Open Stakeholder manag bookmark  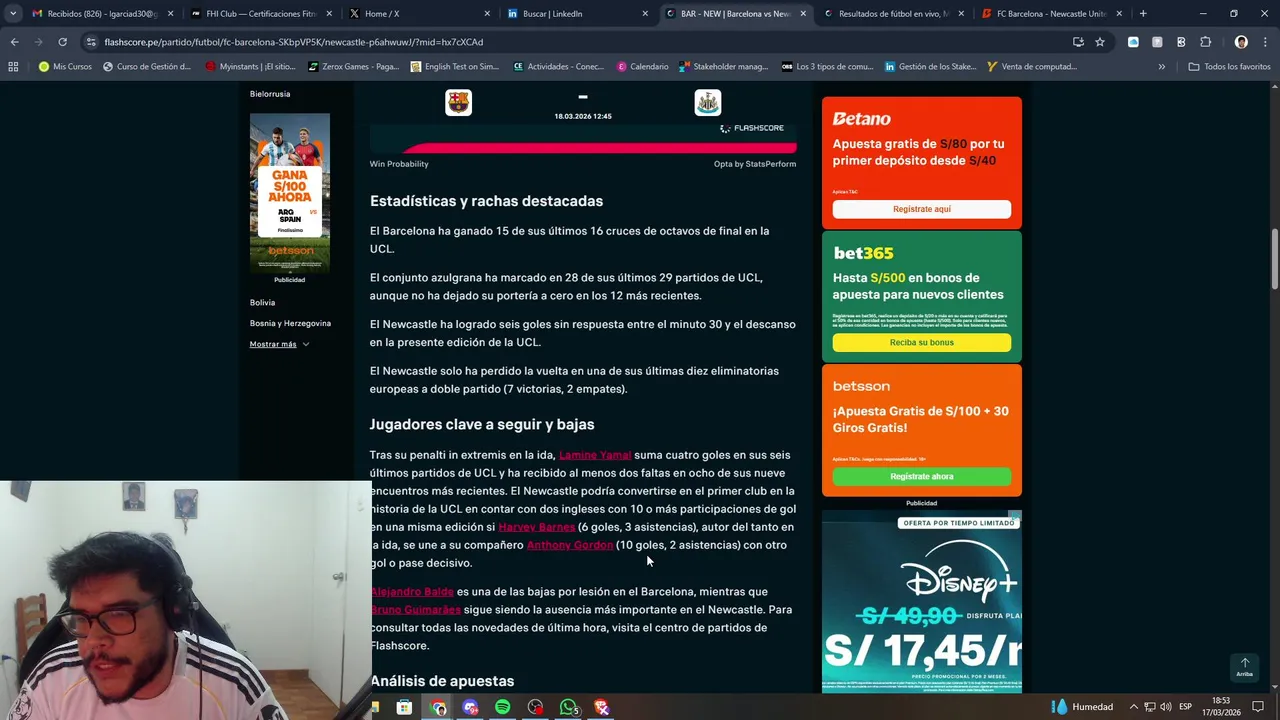point(724,67)
